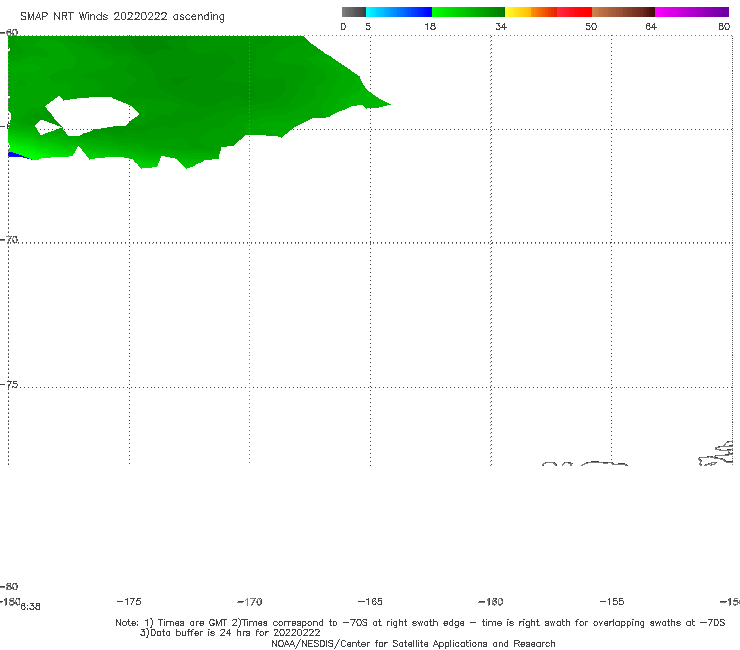Click the magenta segment of the color bar
740x650 pixels.
click(x=691, y=12)
